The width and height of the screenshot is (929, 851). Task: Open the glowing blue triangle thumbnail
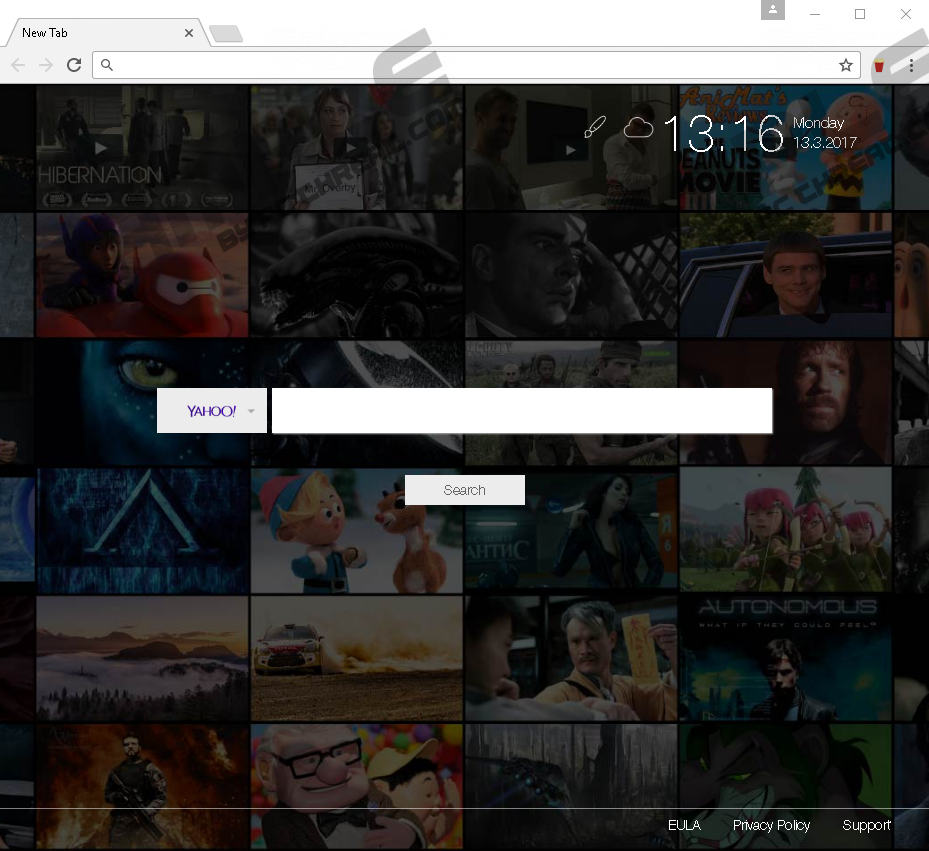(142, 530)
